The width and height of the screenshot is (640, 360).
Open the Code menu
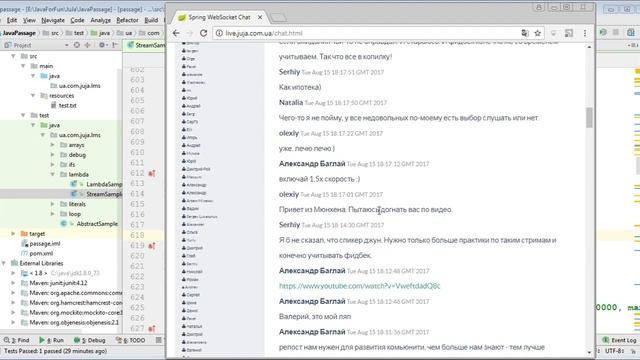pyautogui.click(x=77, y=20)
